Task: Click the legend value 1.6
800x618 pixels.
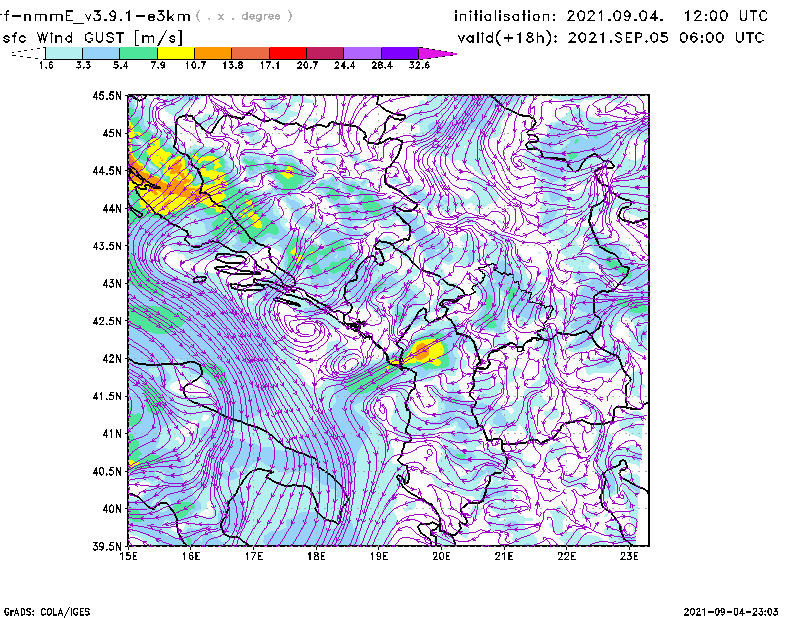Action: point(46,65)
